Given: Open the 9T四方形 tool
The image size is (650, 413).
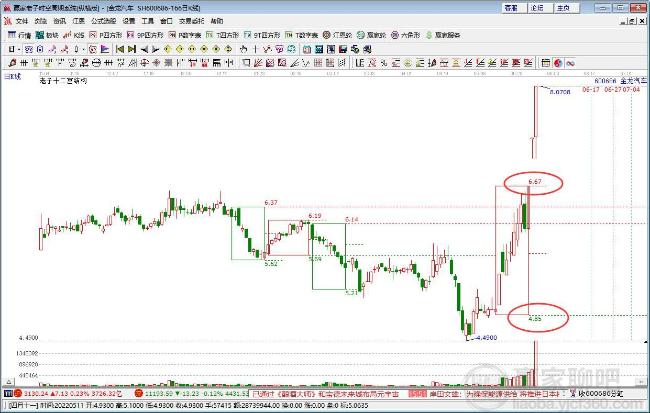Looking at the screenshot, I should point(262,35).
